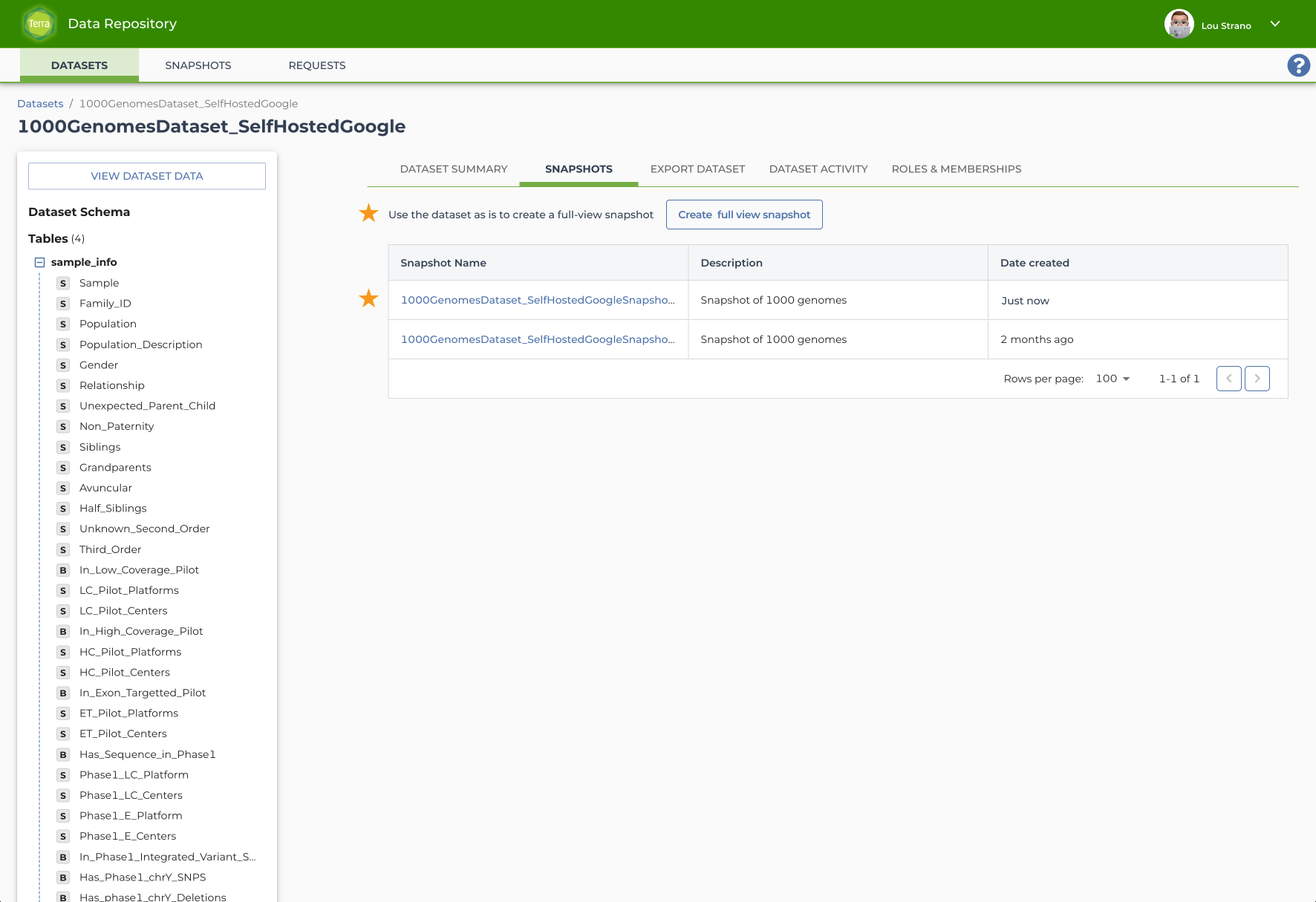Select the Avuncular schema column

[105, 488]
